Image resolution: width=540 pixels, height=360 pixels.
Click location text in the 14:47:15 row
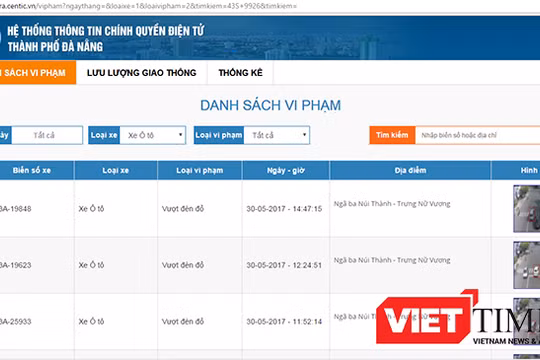[392, 204]
